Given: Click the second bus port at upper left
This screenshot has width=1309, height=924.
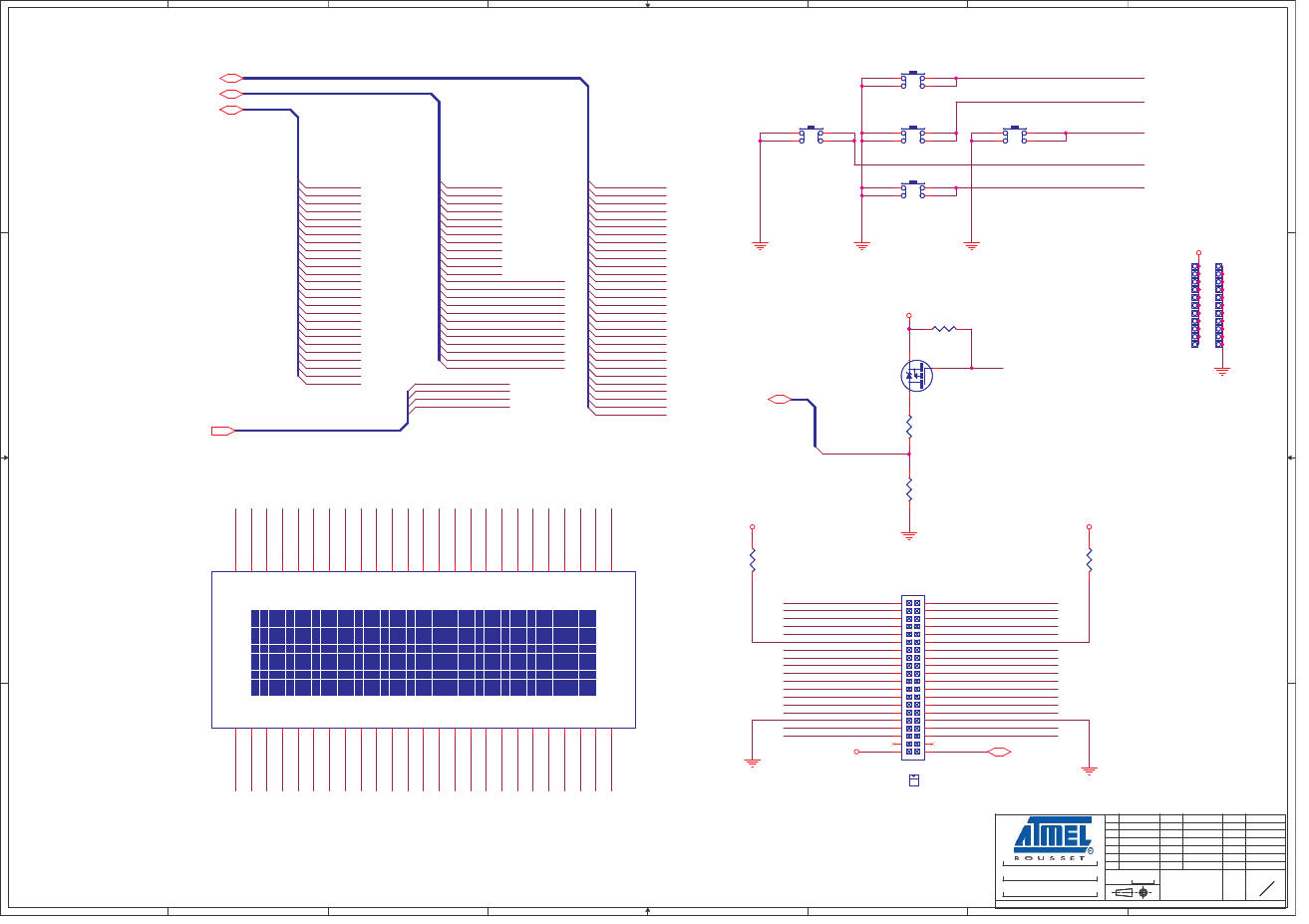Looking at the screenshot, I should pos(230,94).
